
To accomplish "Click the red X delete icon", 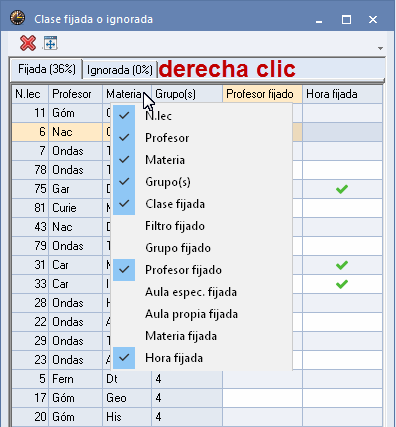I will coord(28,43).
